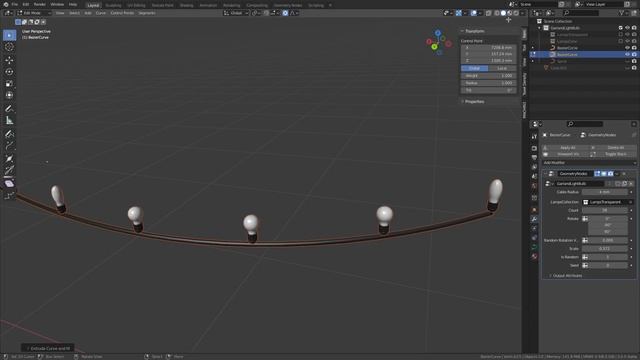Open the Scene properties tab icon
This screenshot has width=640, height=360.
tap(534, 176)
